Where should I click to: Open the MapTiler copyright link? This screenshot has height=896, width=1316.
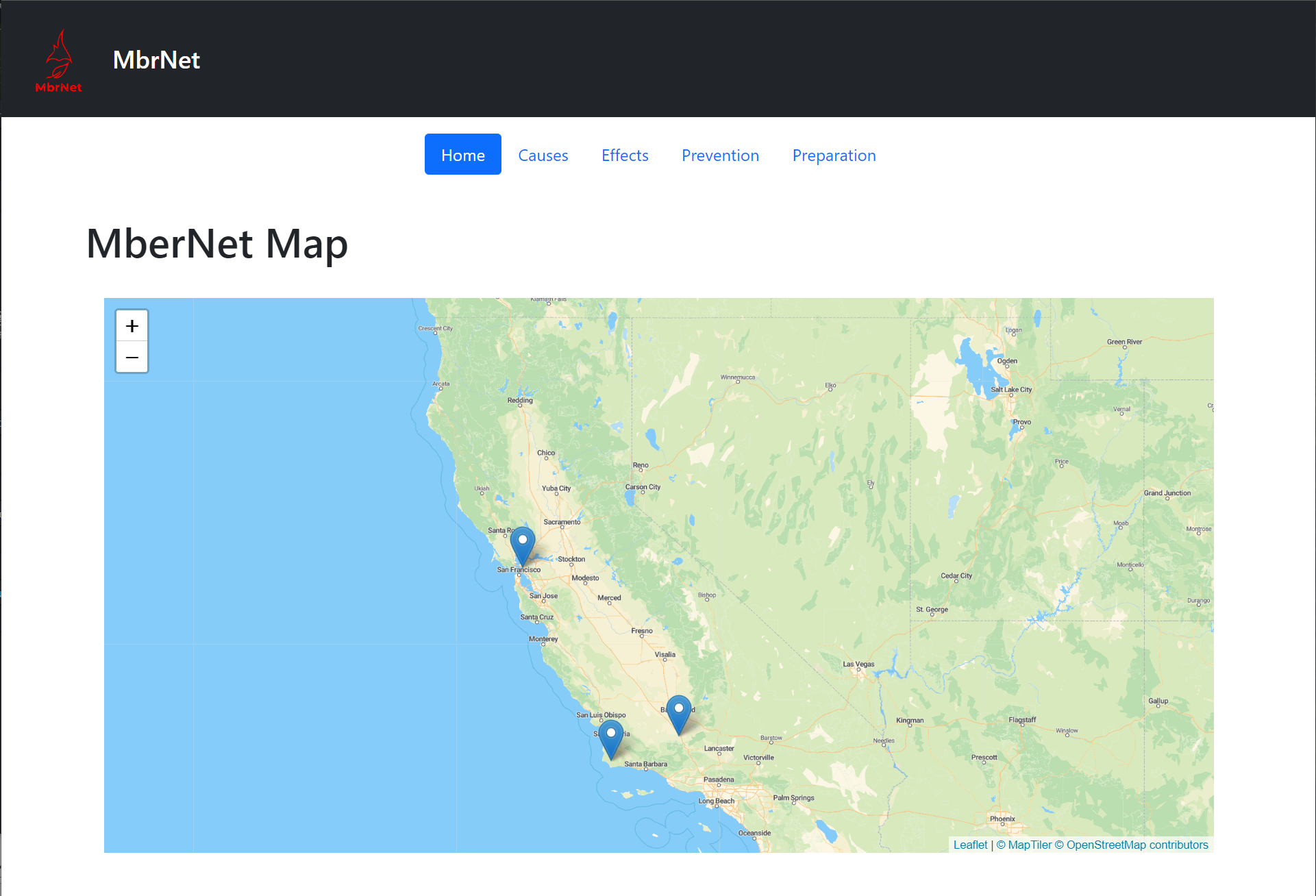[x=1023, y=845]
